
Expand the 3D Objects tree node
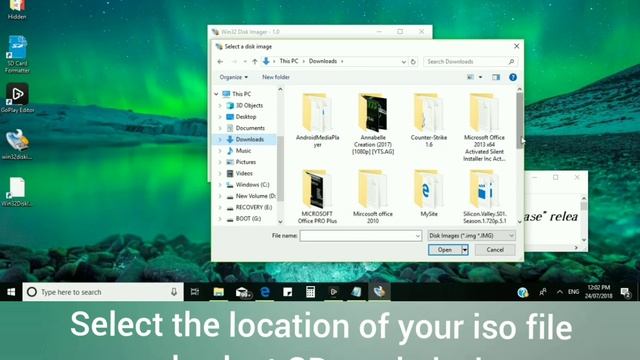tap(220, 105)
